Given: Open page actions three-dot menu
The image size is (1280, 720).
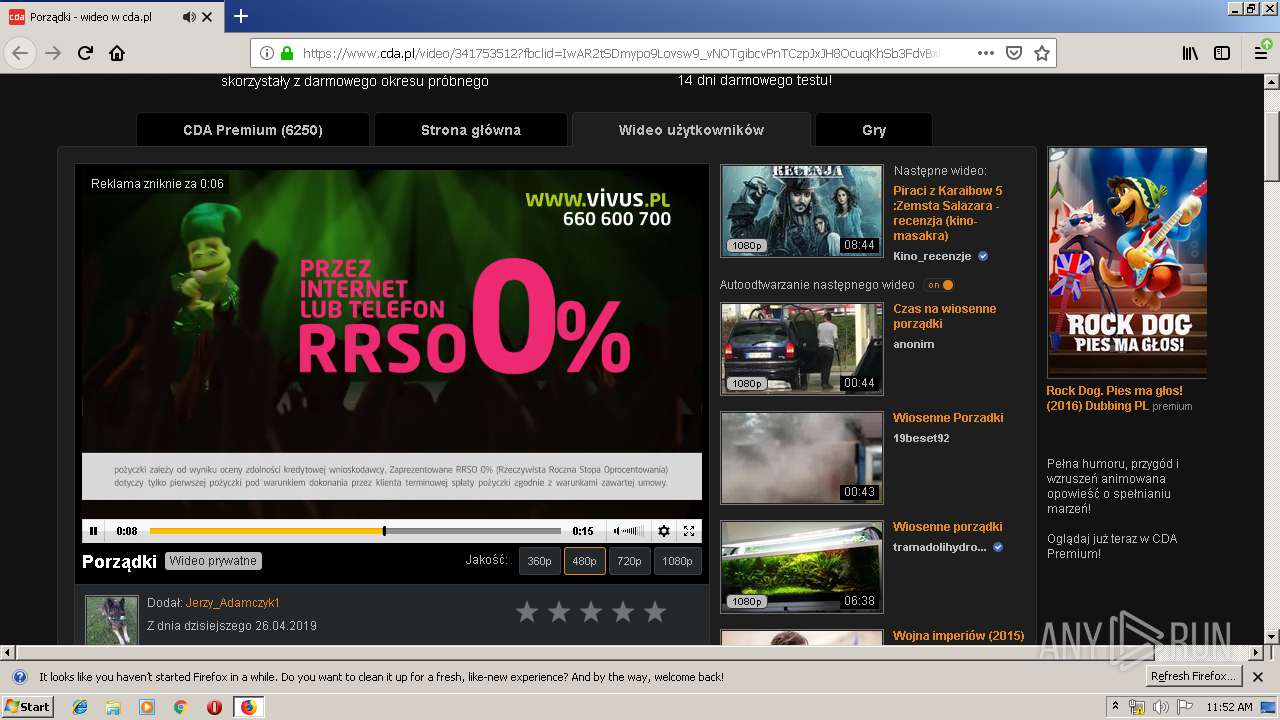Looking at the screenshot, I should (985, 53).
